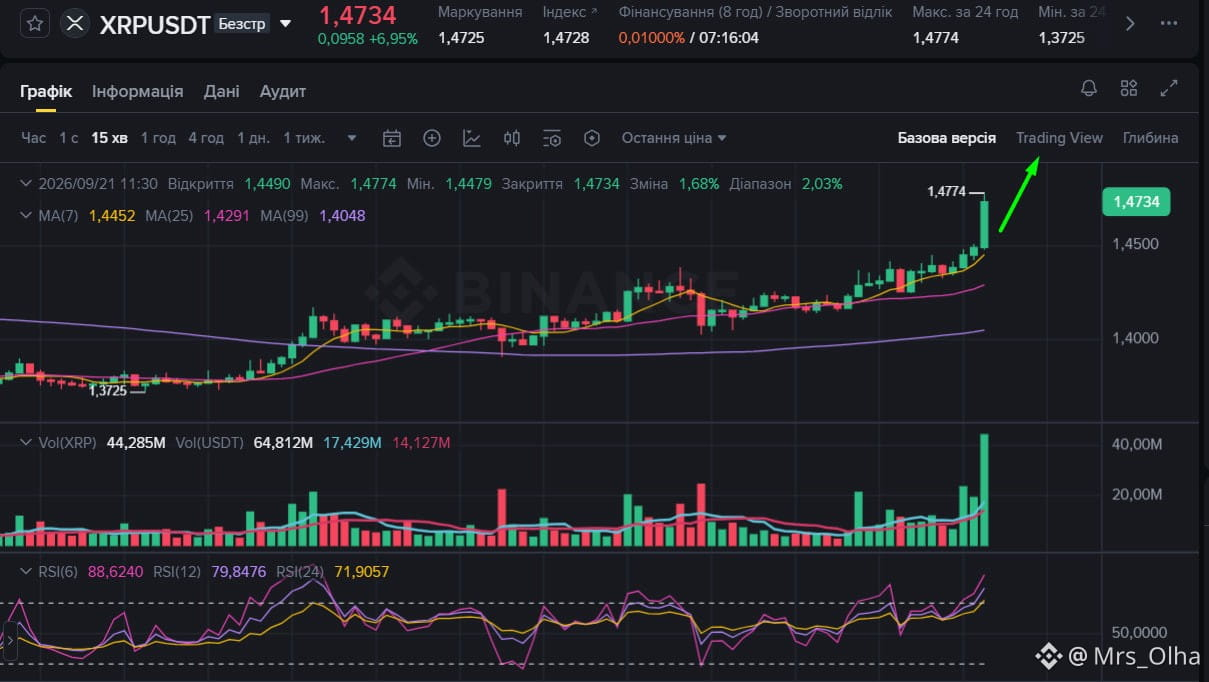
Task: Select the candlestick chart type icon
Action: coord(512,138)
